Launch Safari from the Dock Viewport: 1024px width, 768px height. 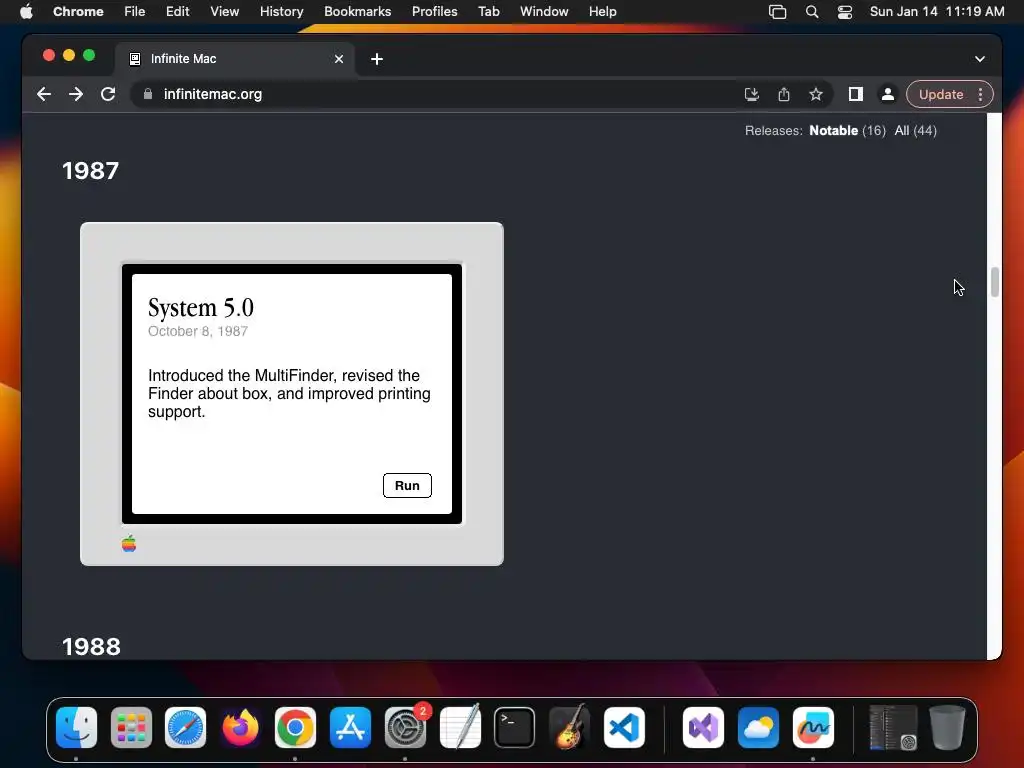coord(185,727)
